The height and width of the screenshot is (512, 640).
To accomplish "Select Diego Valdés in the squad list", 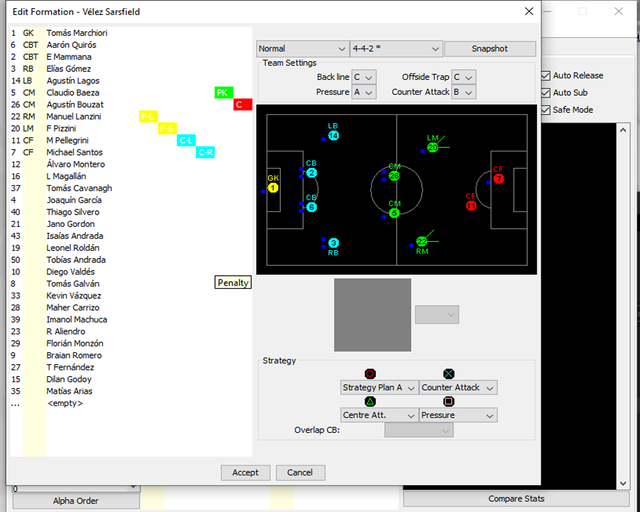I will coord(70,272).
